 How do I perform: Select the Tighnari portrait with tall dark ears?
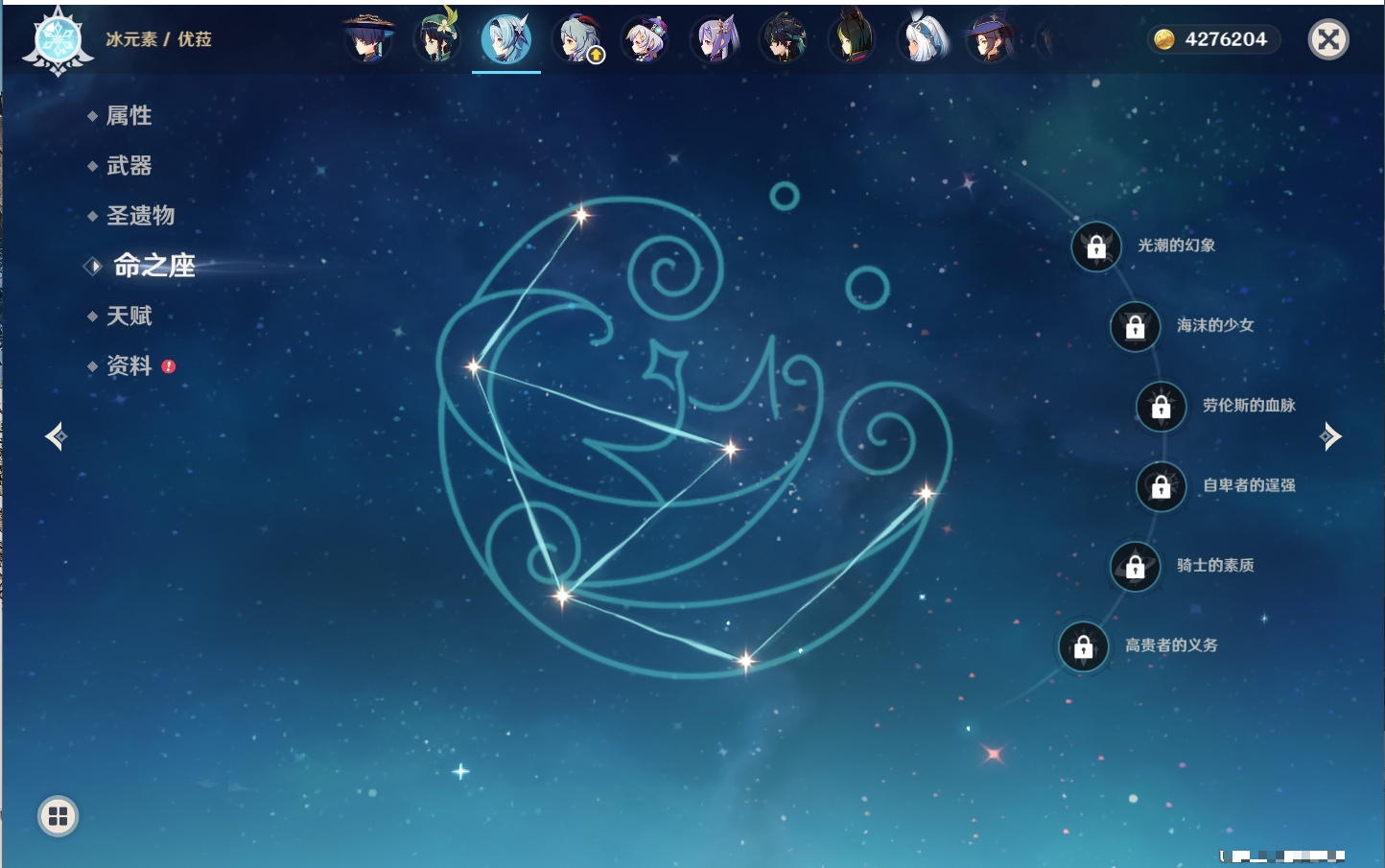(x=853, y=39)
